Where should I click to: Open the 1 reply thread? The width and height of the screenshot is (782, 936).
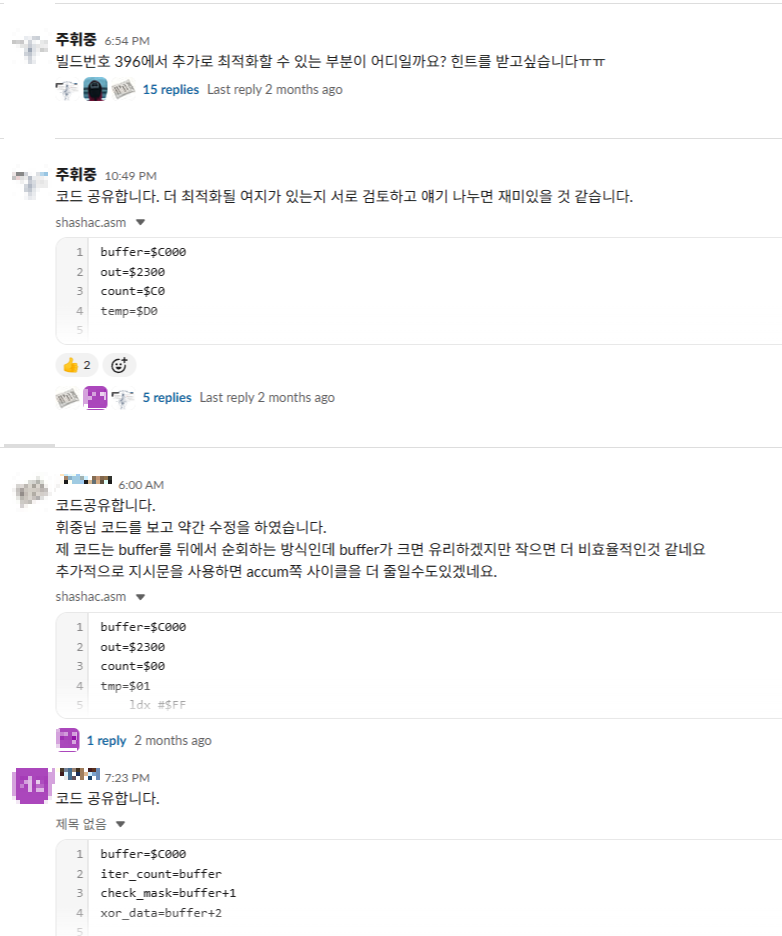[106, 741]
